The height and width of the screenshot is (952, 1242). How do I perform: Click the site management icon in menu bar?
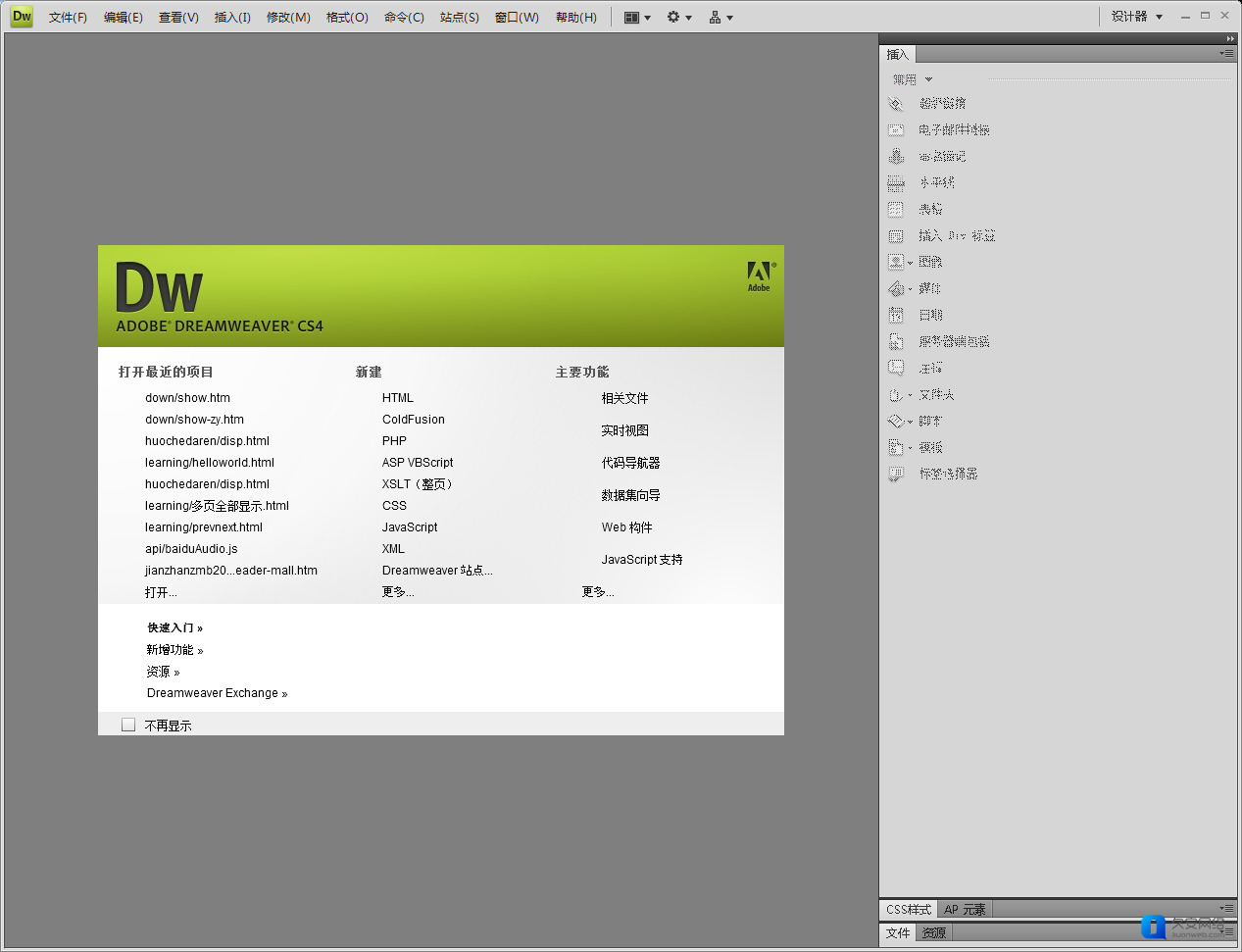tap(715, 18)
